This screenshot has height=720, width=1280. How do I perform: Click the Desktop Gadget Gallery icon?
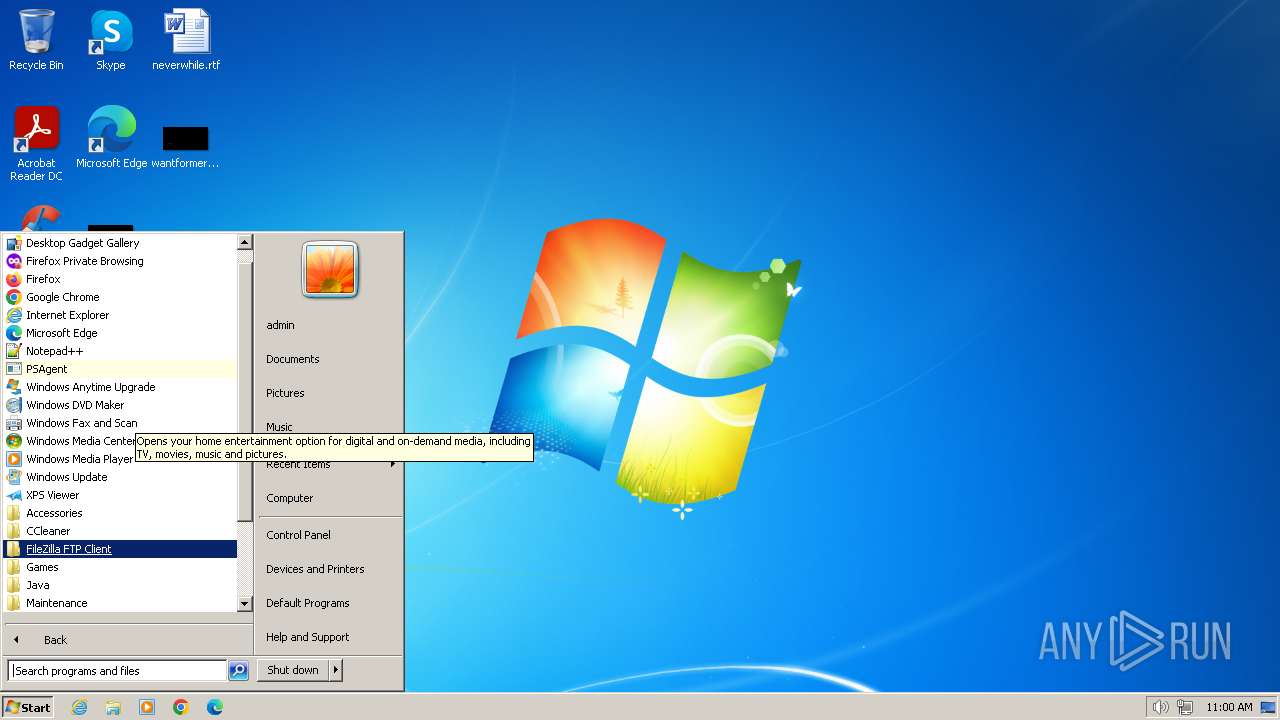pyautogui.click(x=14, y=243)
